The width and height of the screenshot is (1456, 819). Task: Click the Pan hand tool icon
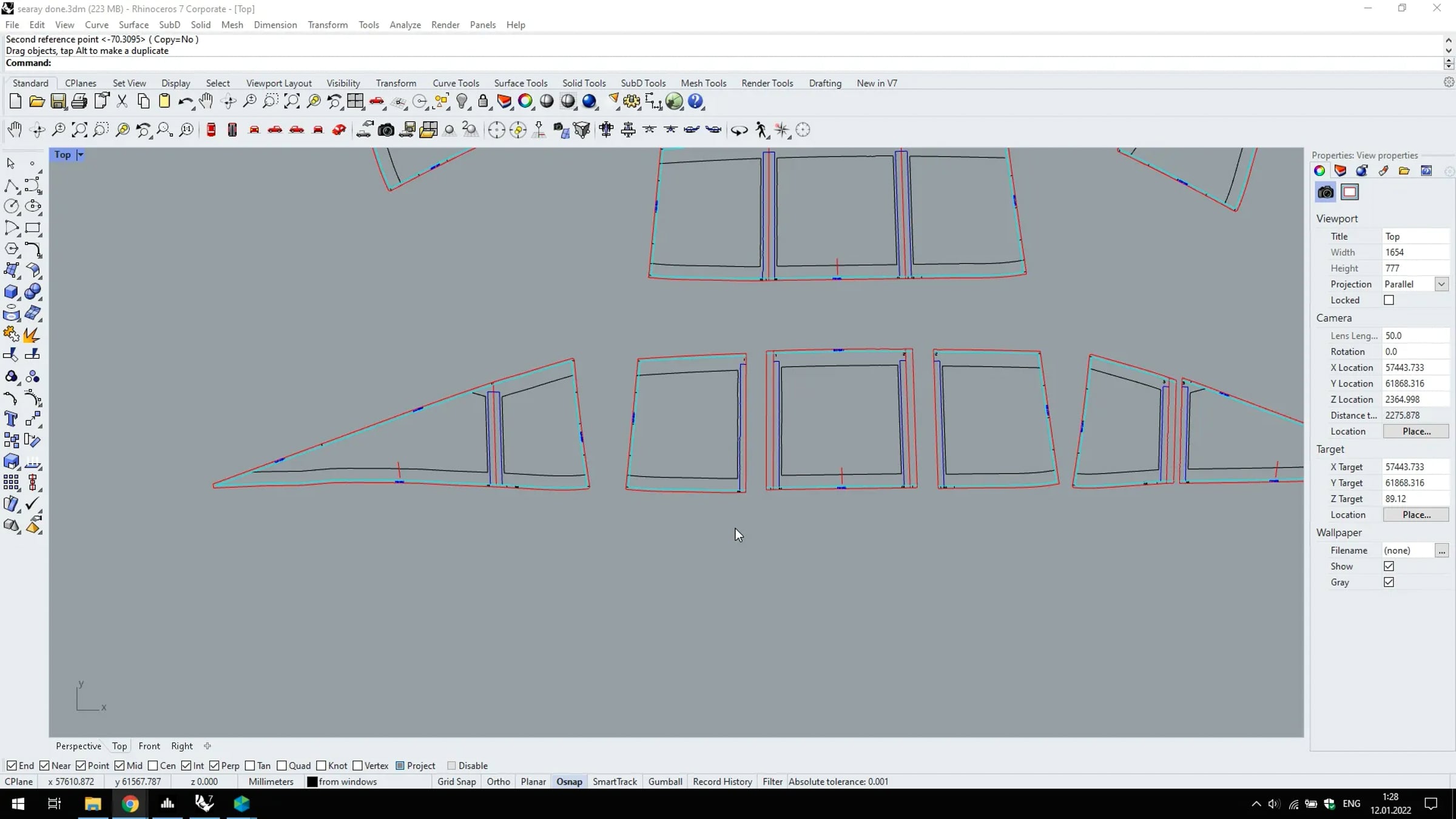coord(206,101)
